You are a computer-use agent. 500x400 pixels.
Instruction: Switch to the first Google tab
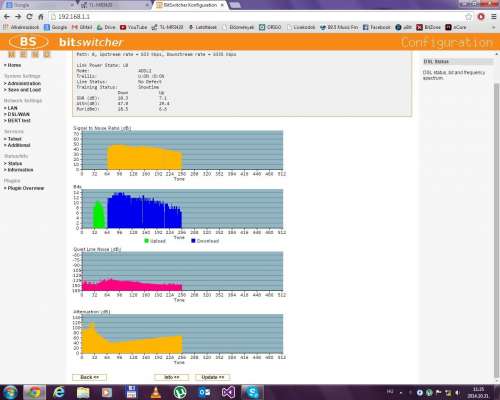pos(39,5)
